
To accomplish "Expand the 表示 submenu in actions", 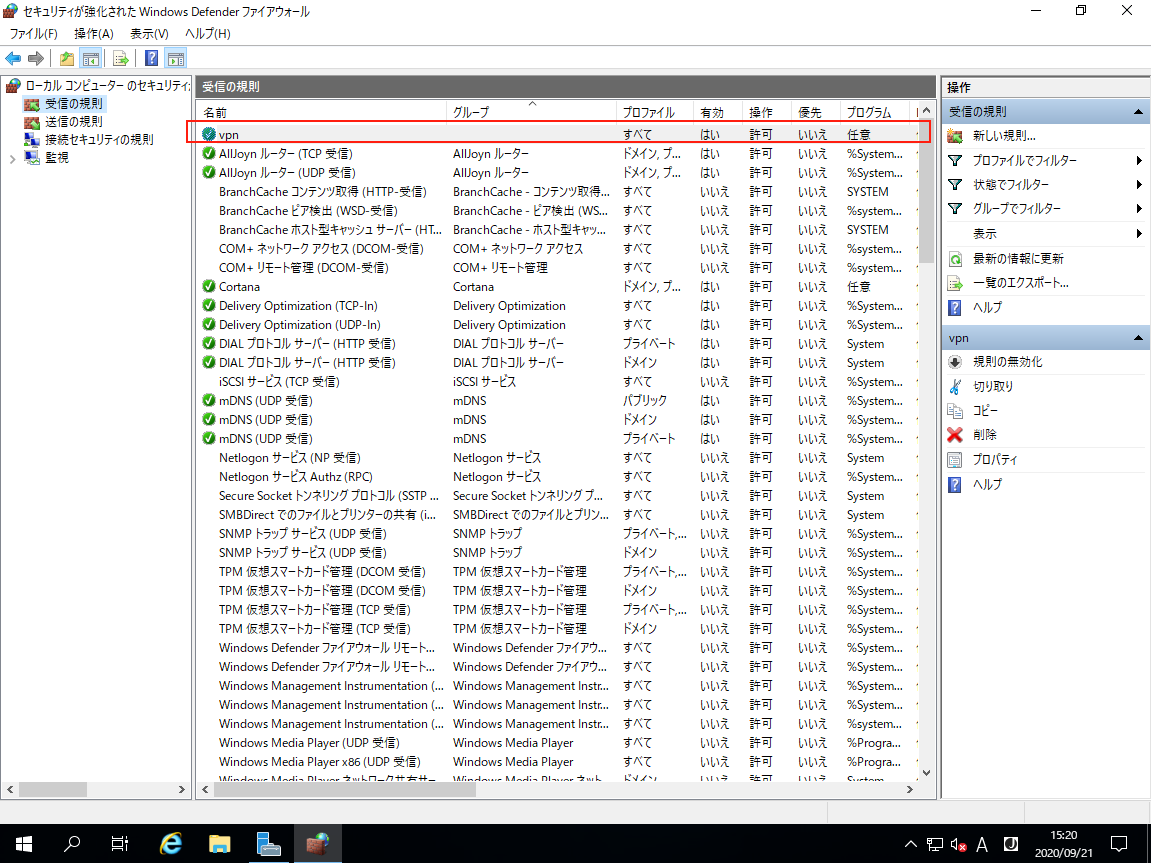I will 1139,233.
